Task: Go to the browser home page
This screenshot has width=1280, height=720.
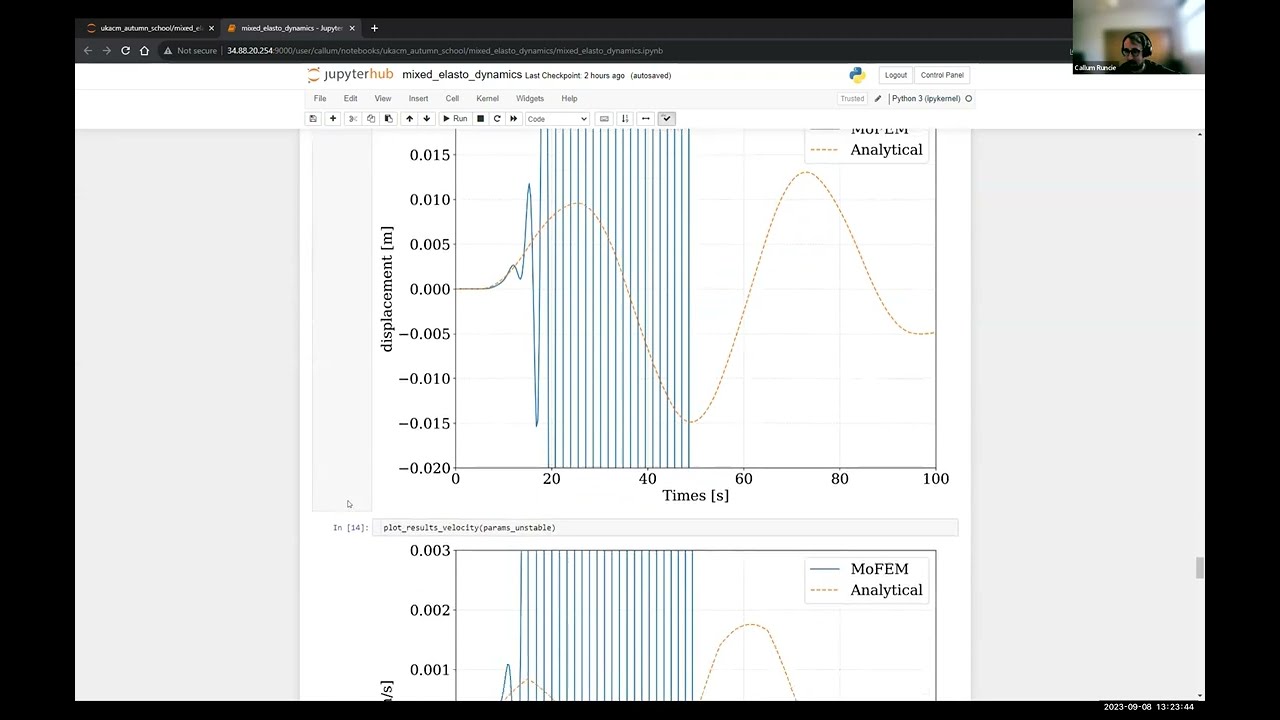Action: point(144,50)
